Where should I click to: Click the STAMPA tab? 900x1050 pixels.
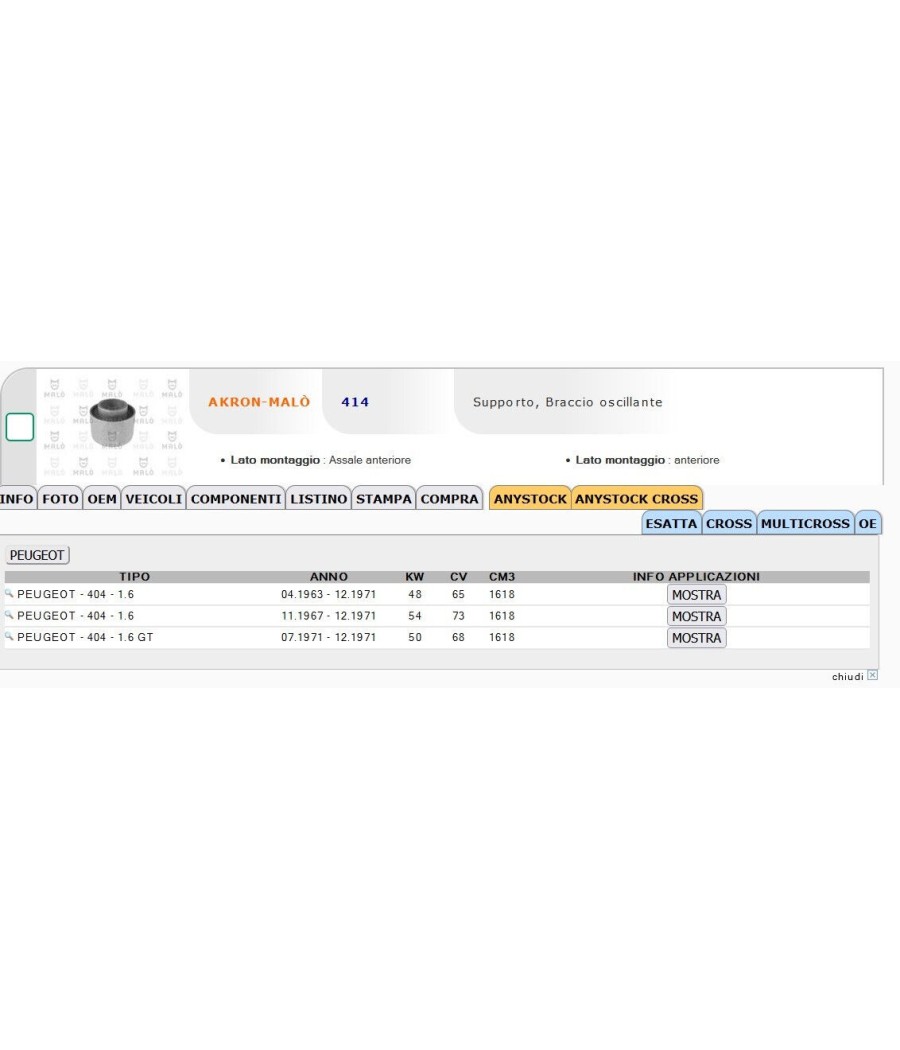[x=384, y=499]
